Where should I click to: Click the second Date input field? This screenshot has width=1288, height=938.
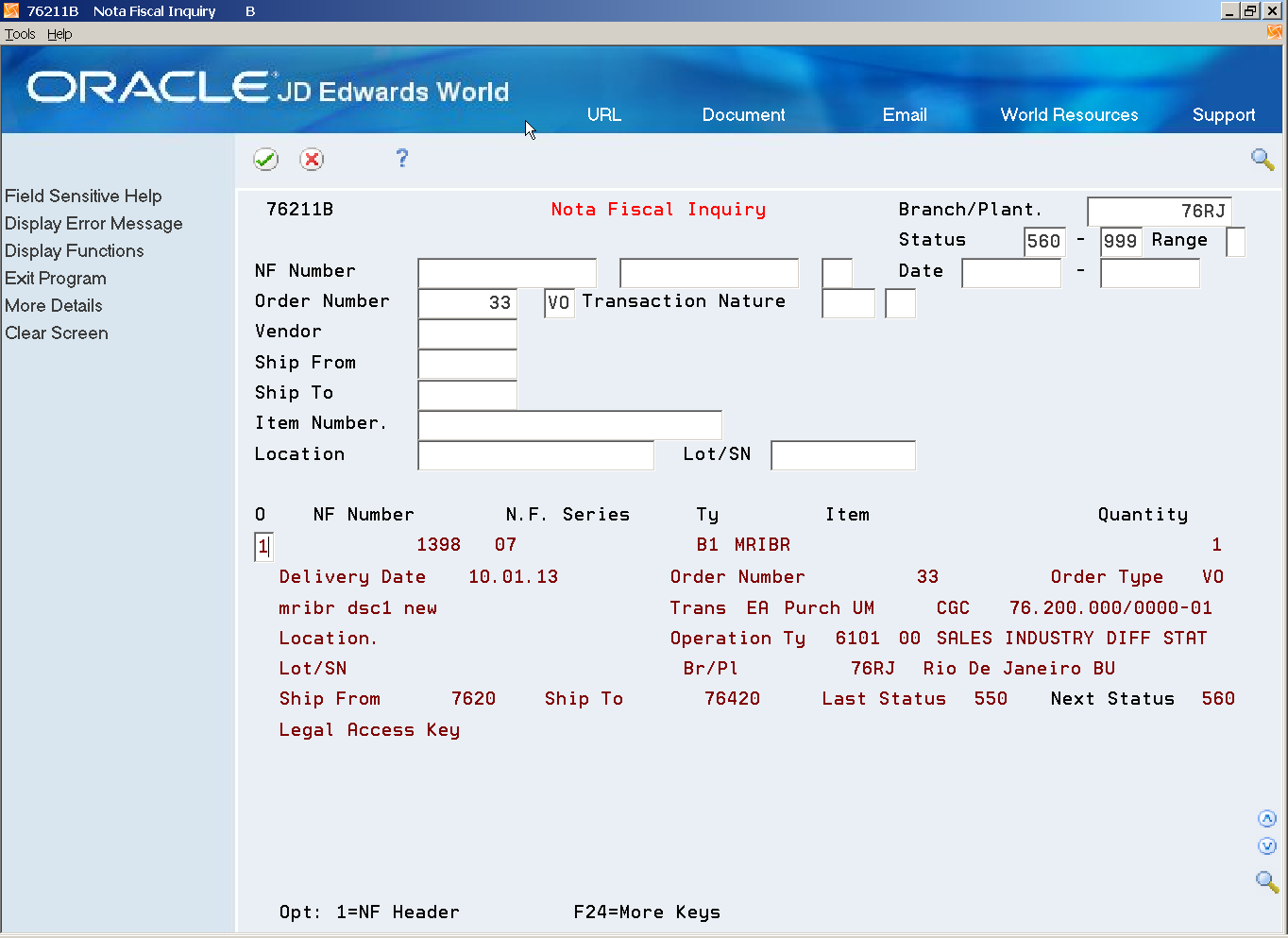(x=1150, y=273)
